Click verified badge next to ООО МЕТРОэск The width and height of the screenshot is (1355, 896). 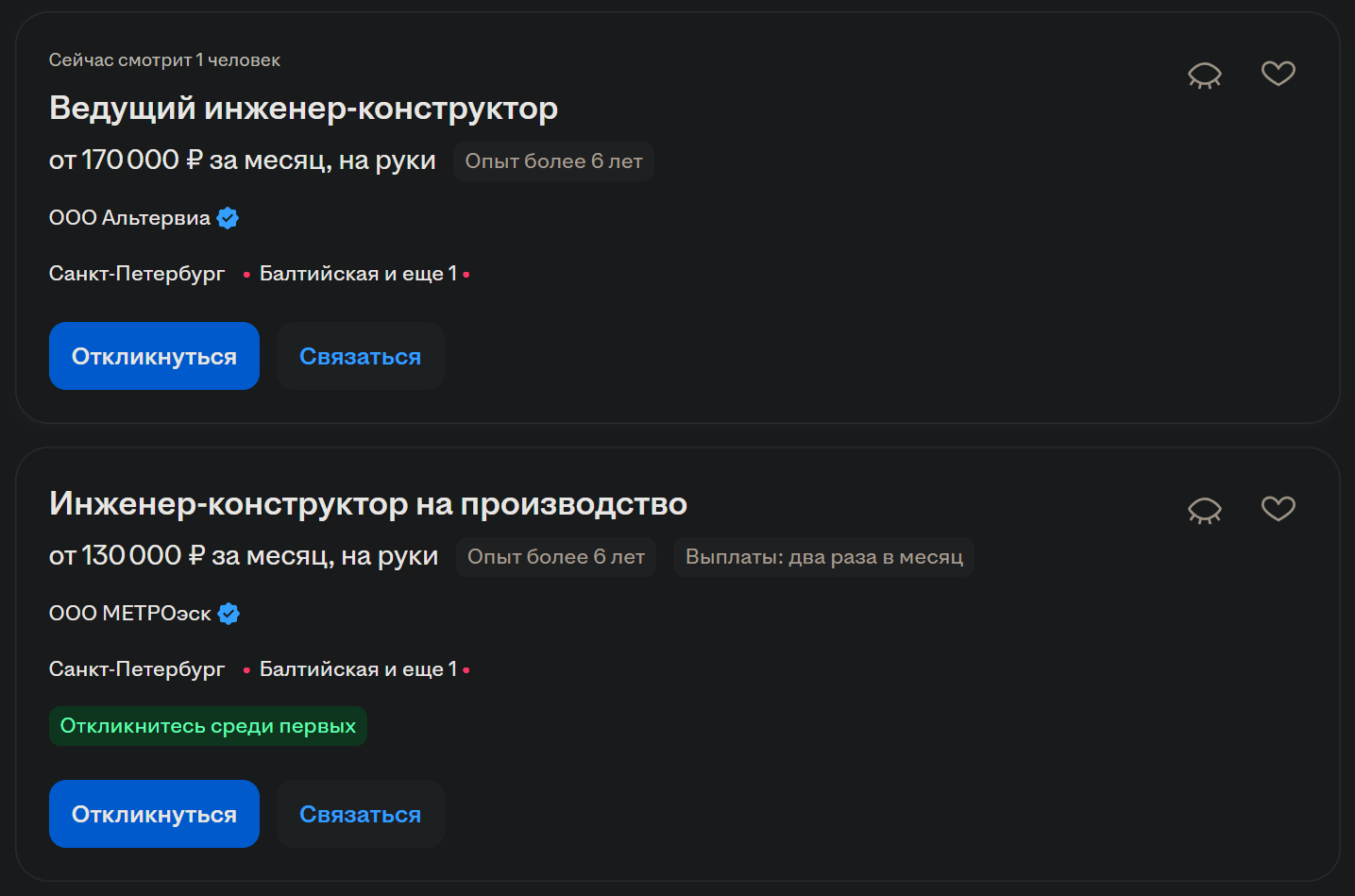tap(229, 614)
